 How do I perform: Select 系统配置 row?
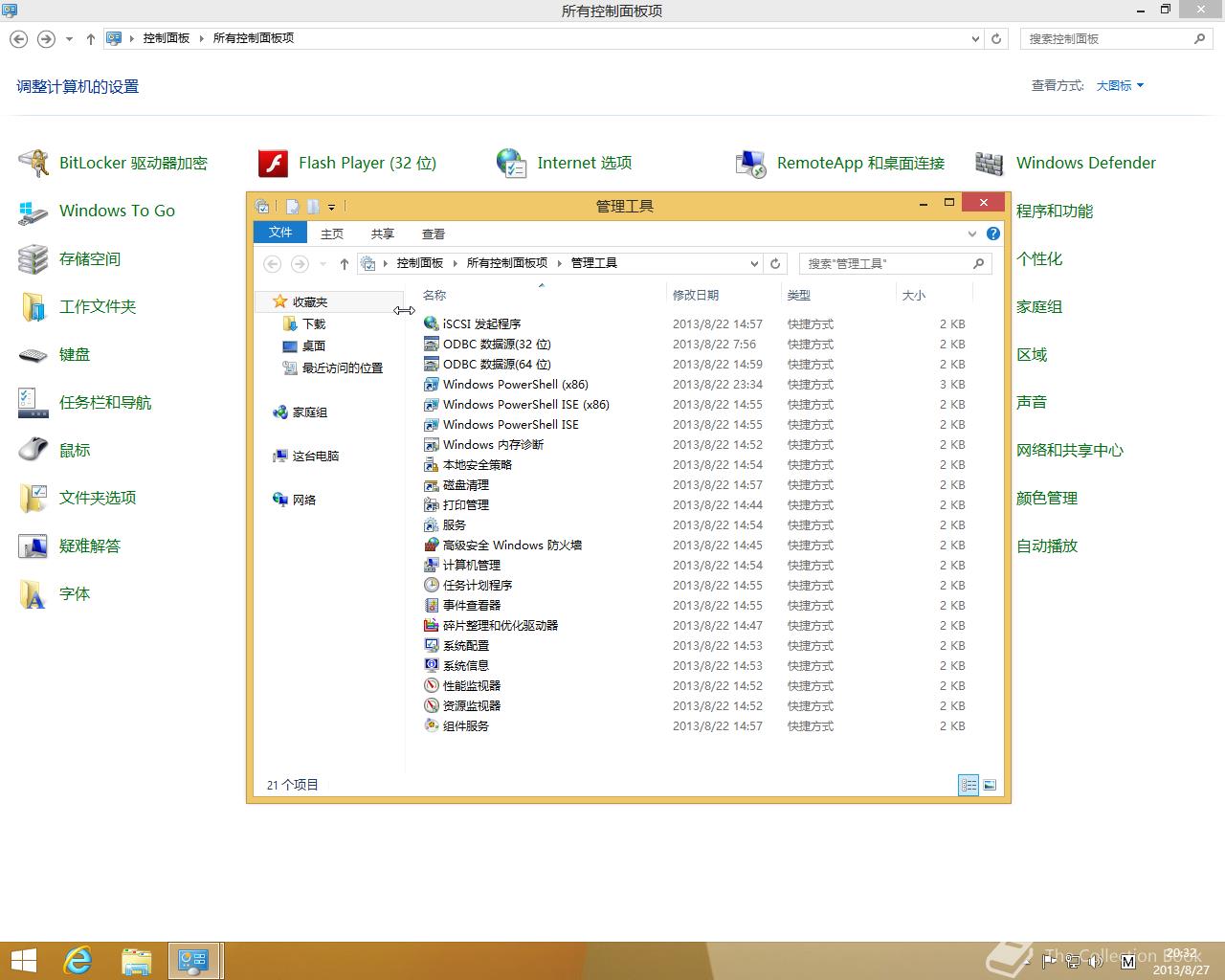[697, 645]
